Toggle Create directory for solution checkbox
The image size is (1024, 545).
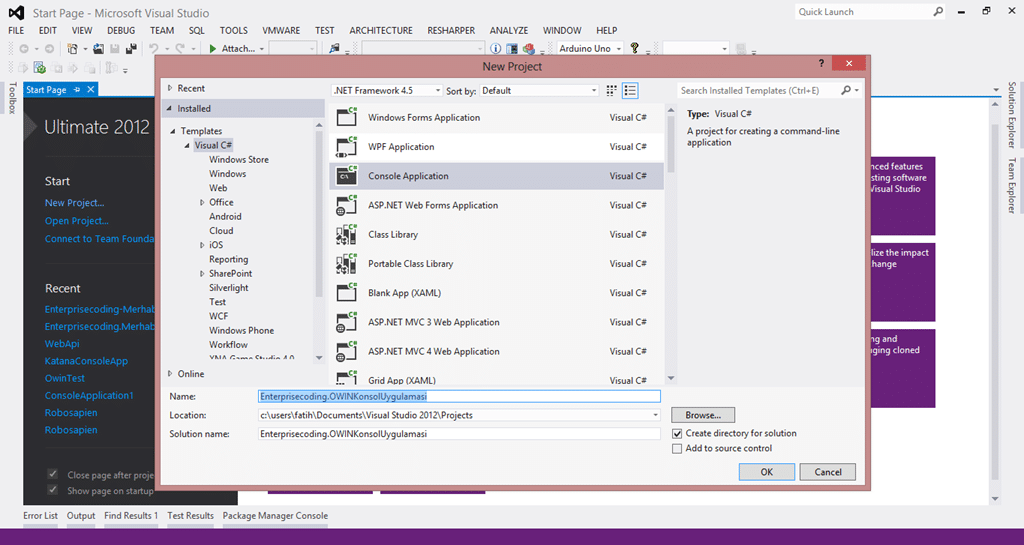pyautogui.click(x=677, y=433)
